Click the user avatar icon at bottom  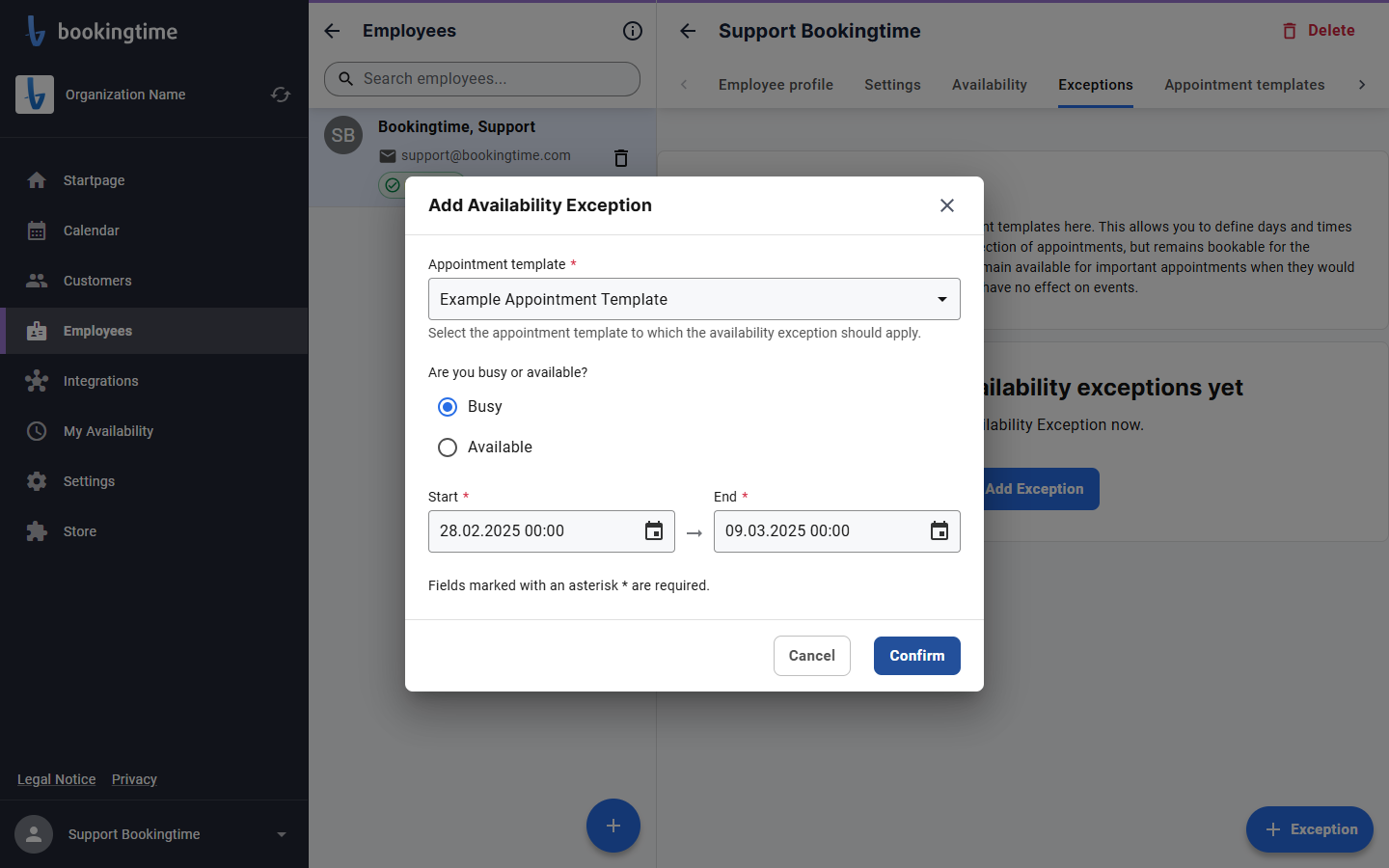[34, 834]
